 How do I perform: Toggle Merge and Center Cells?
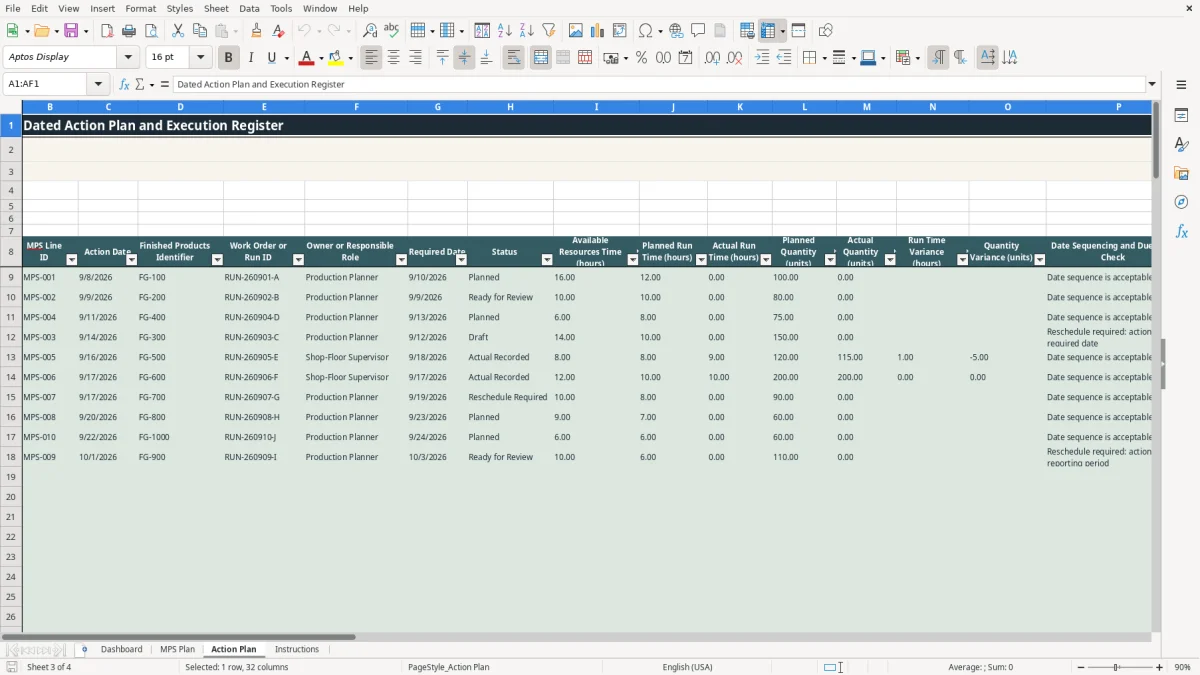pyautogui.click(x=541, y=58)
